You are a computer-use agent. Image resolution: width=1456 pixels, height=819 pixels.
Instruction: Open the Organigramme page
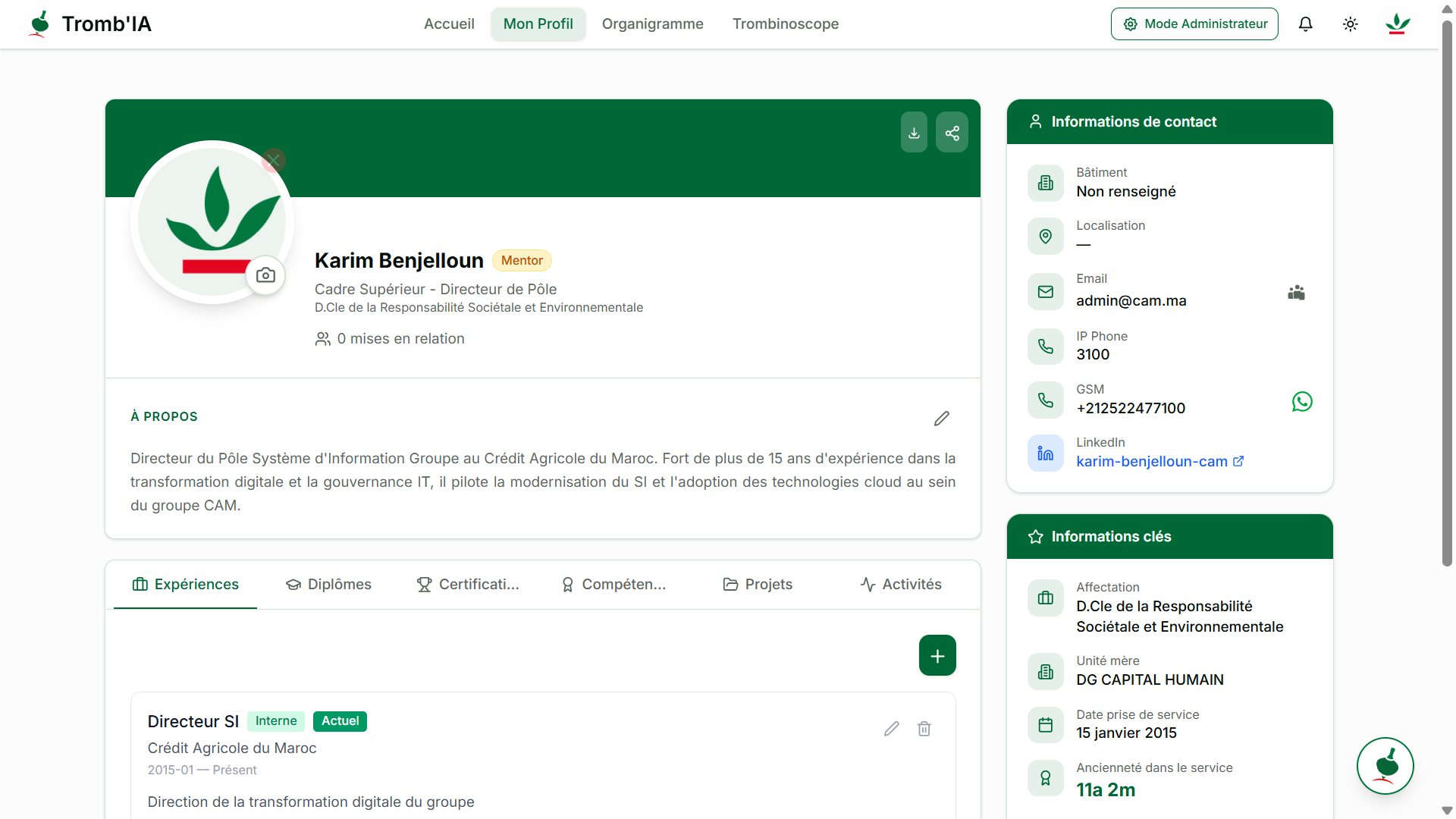tap(652, 24)
